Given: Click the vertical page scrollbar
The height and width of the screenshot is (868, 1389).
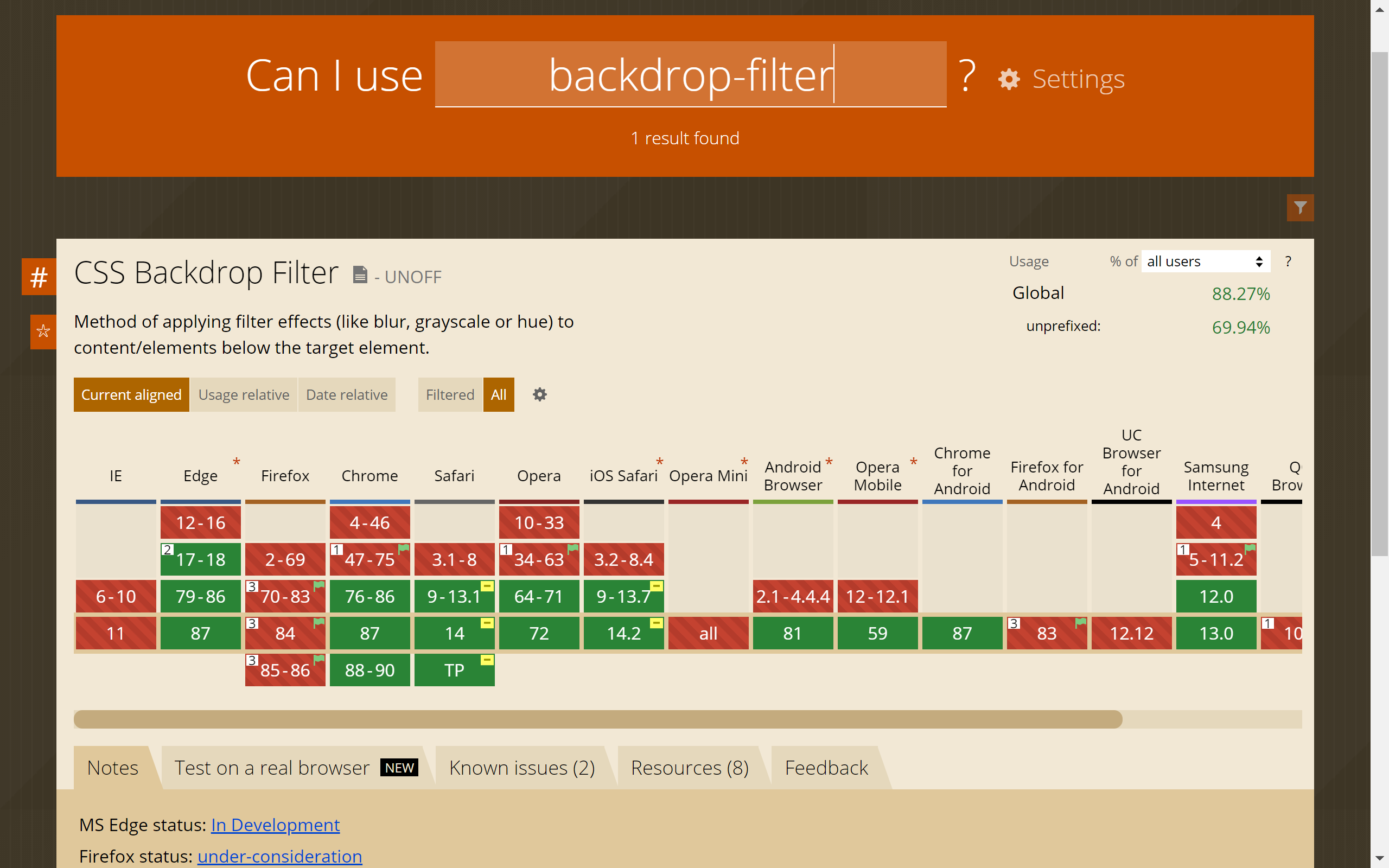Looking at the screenshot, I should pos(1379,304).
